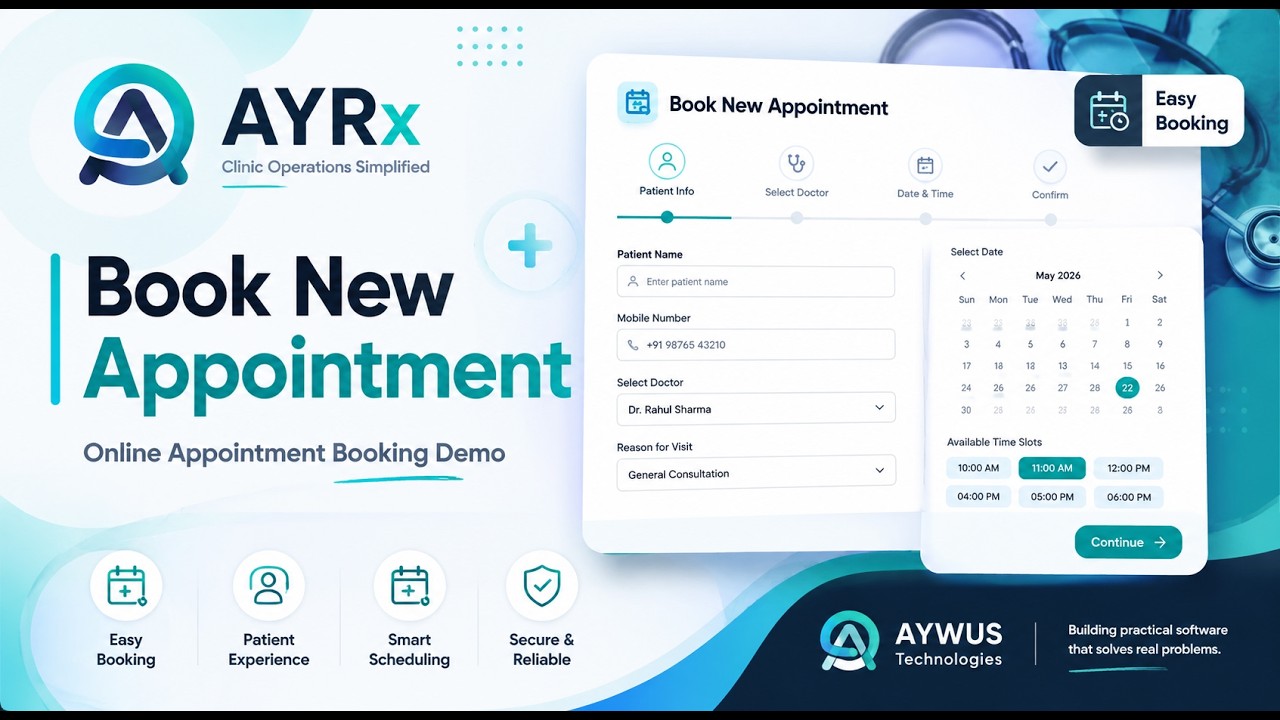
Task: Select the Patient Info step icon
Action: [666, 161]
